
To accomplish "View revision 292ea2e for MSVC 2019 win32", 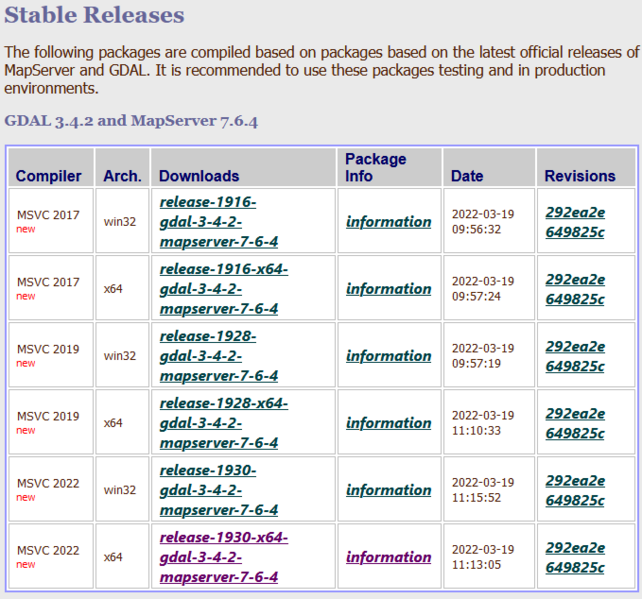I will pyautogui.click(x=575, y=346).
